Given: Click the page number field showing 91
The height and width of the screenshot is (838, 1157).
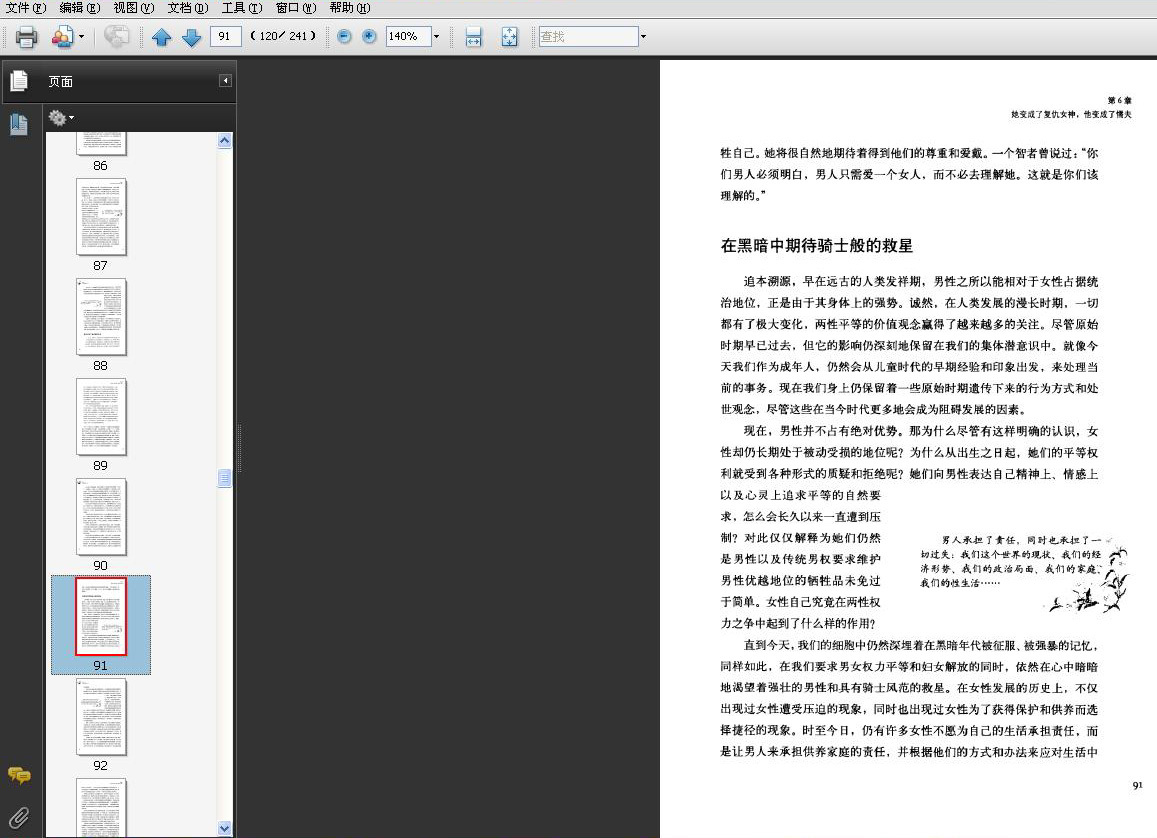Looking at the screenshot, I should pos(225,36).
